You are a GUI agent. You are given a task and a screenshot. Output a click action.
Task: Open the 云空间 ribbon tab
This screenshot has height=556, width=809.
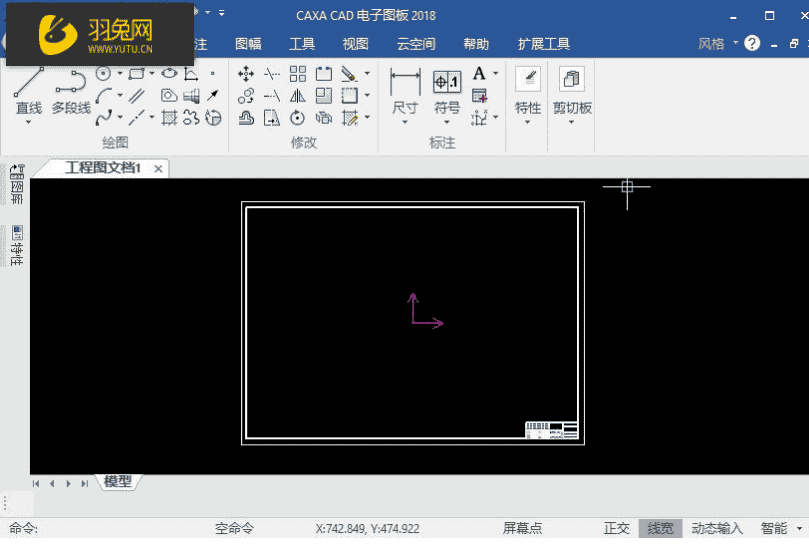[x=416, y=44]
